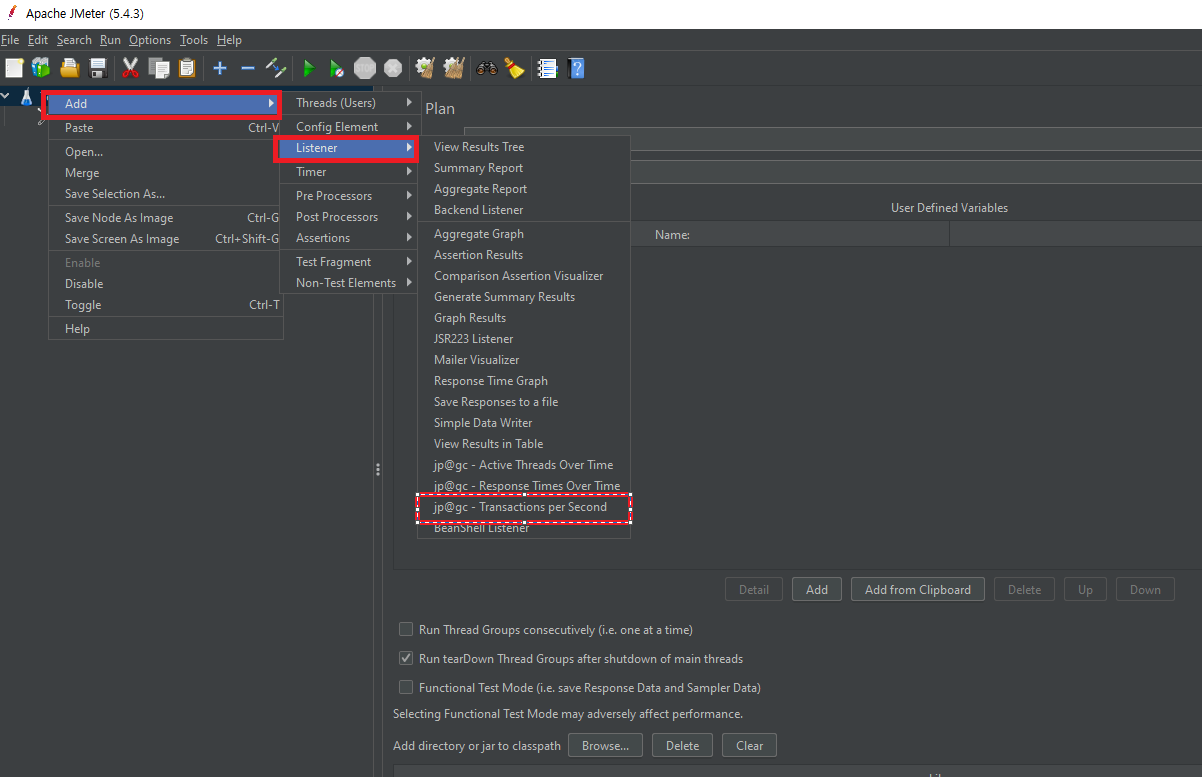This screenshot has height=777, width=1202.
Task: Expand the Test Fragment submenu
Action: [348, 262]
